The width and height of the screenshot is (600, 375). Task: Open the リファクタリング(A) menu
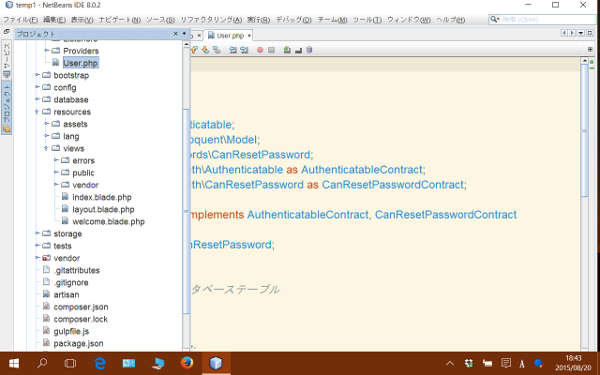[x=211, y=20]
